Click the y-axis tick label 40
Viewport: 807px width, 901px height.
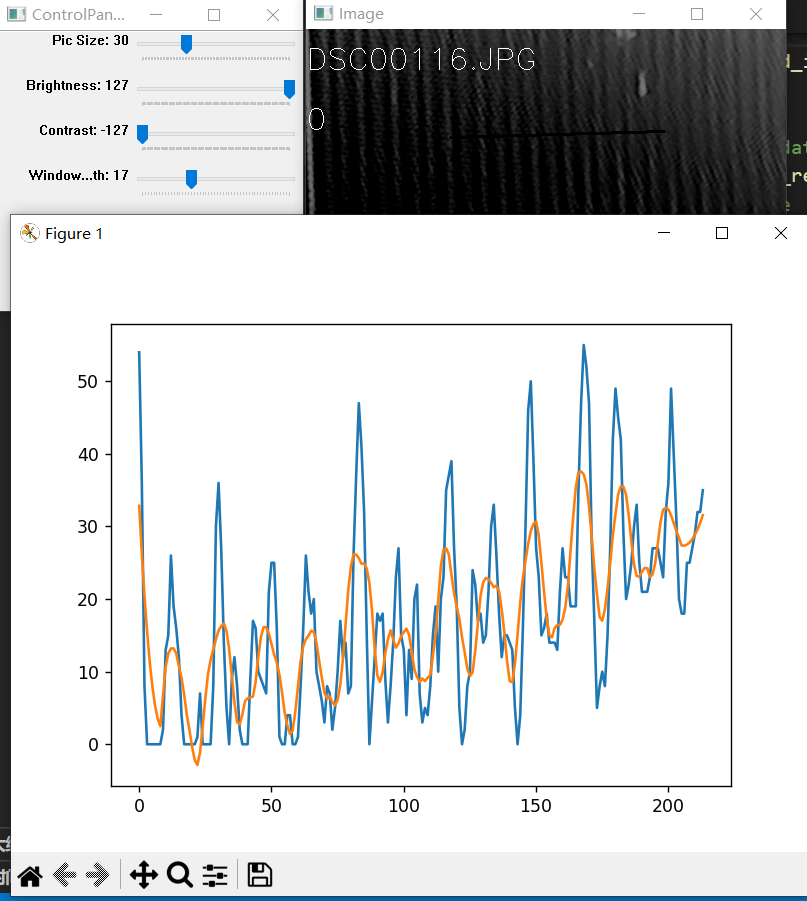click(87, 455)
